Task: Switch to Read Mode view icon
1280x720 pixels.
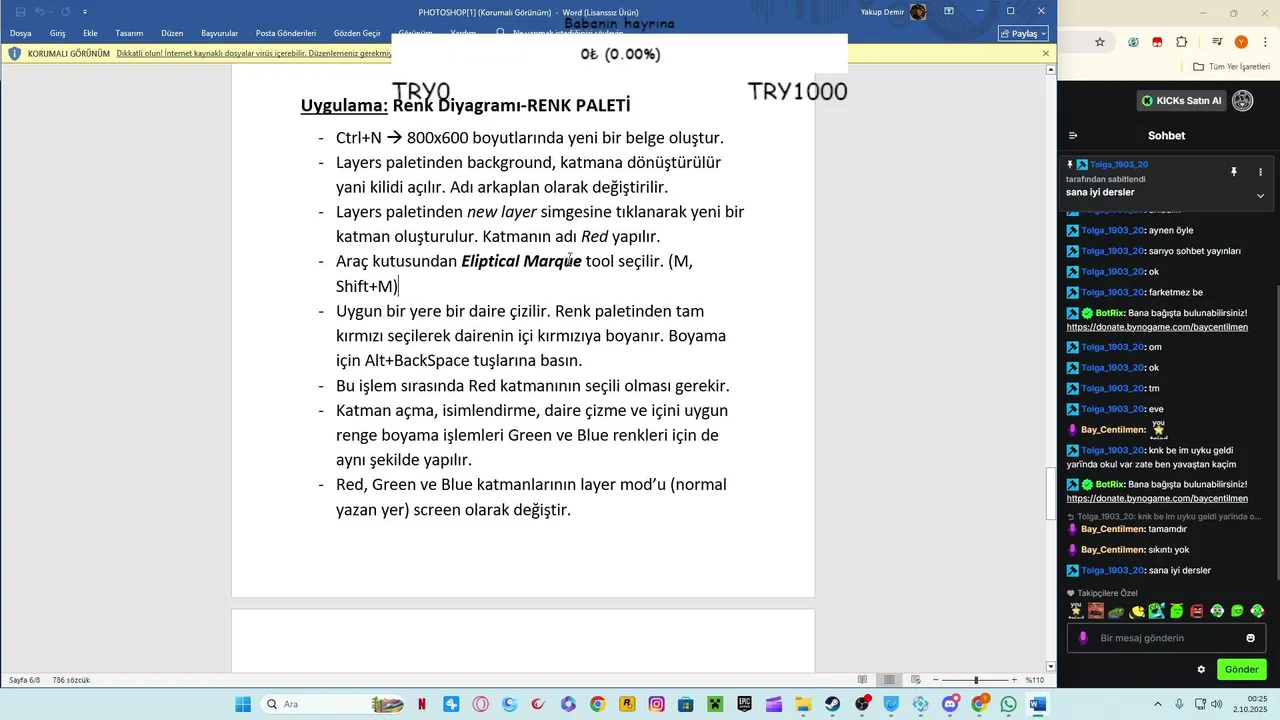Action: tap(862, 680)
